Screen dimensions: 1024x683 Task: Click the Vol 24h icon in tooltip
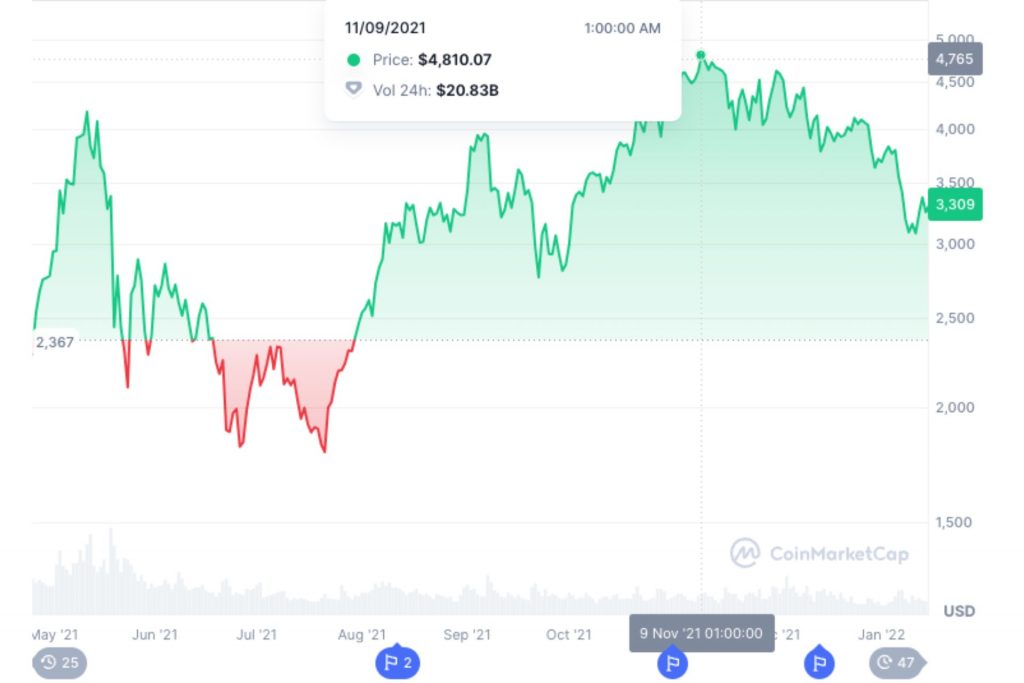tap(353, 90)
